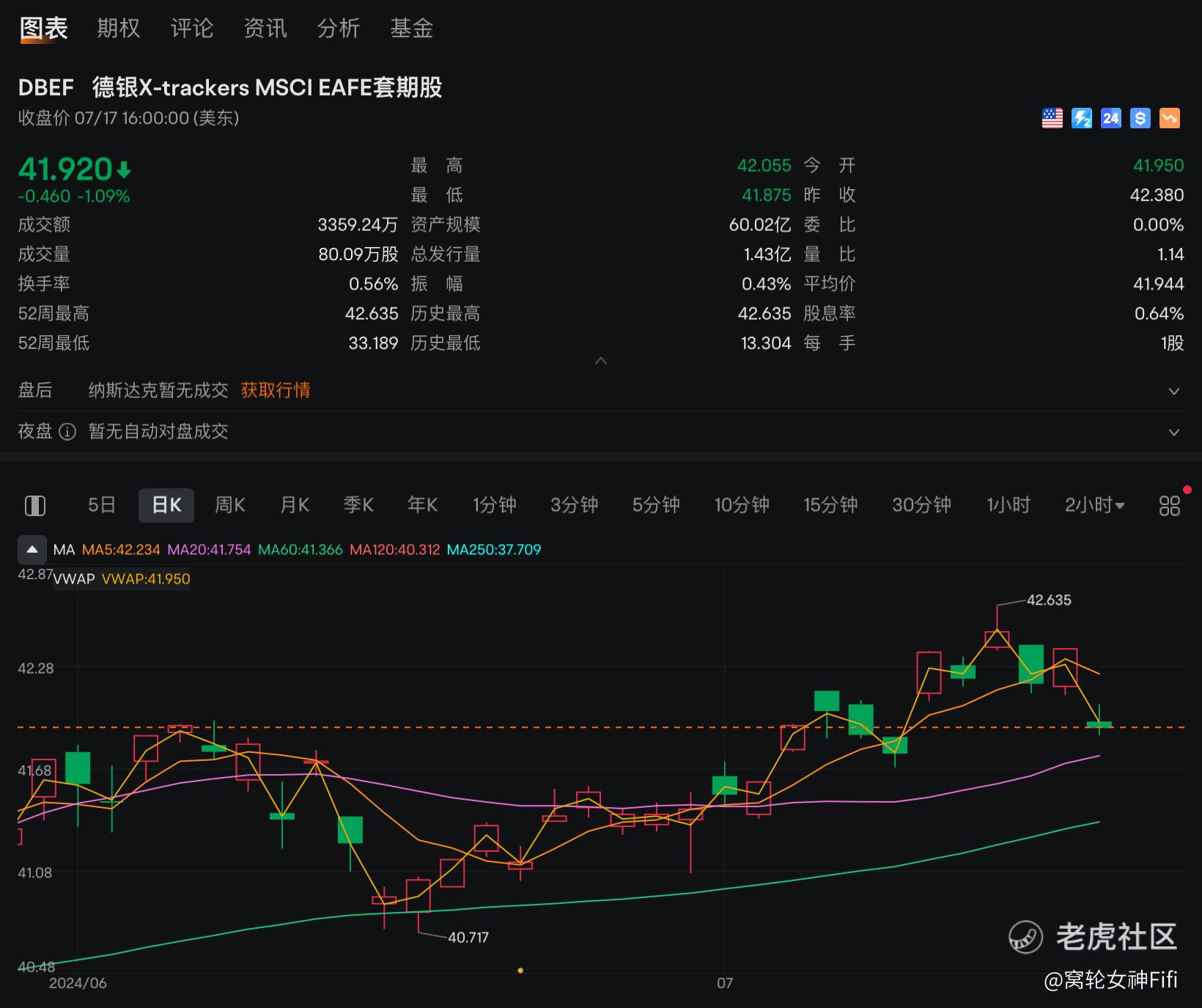Screen dimensions: 1202x1008
Task: Select the 5日 chart period
Action: pos(102,505)
